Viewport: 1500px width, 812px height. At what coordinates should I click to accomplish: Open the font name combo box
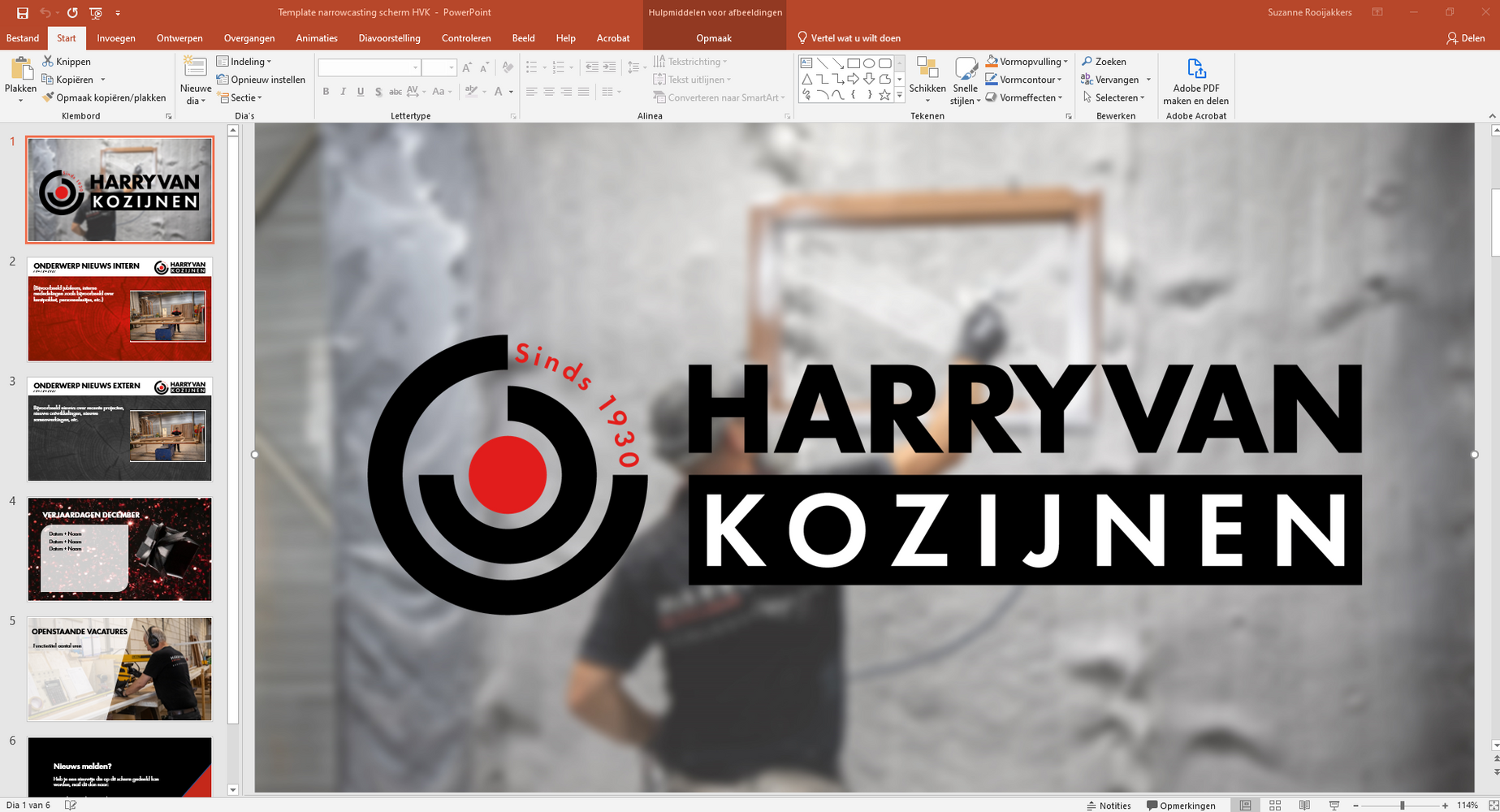[x=370, y=67]
